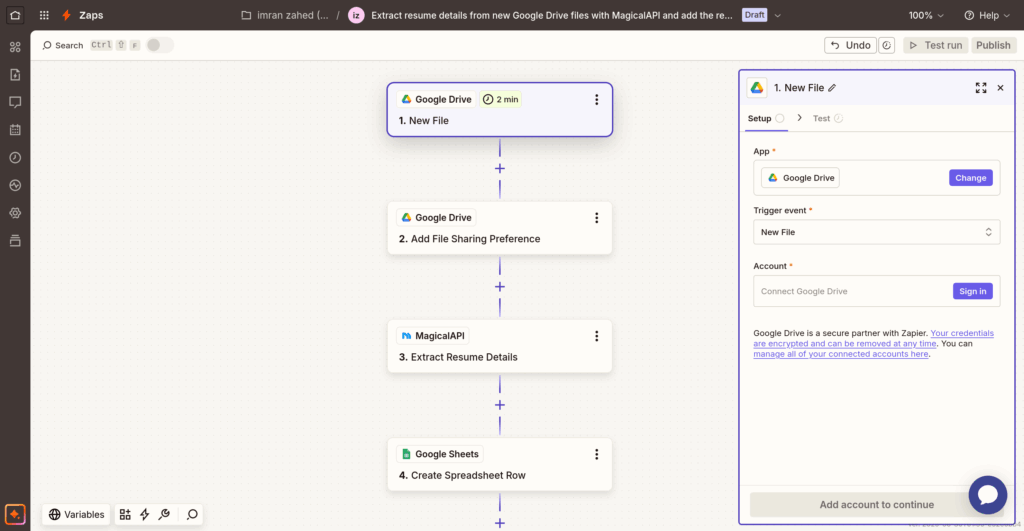
Task: Open the AI sparkle assistant icon
Action: (x=15, y=514)
